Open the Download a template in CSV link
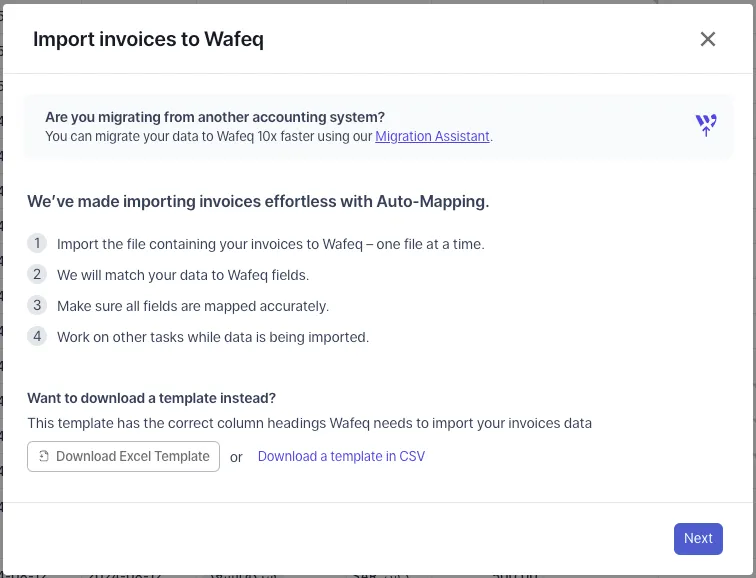 point(341,456)
